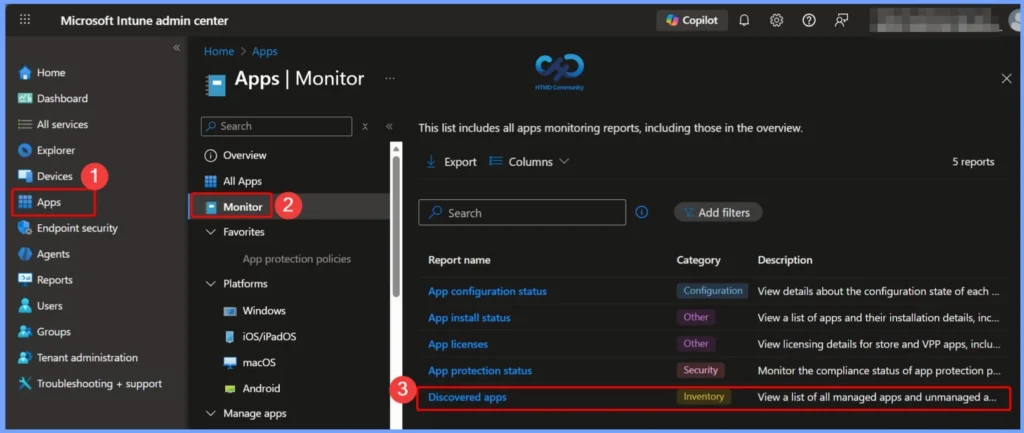Open the app launcher waffle icon
The image size is (1024, 433).
click(x=25, y=20)
